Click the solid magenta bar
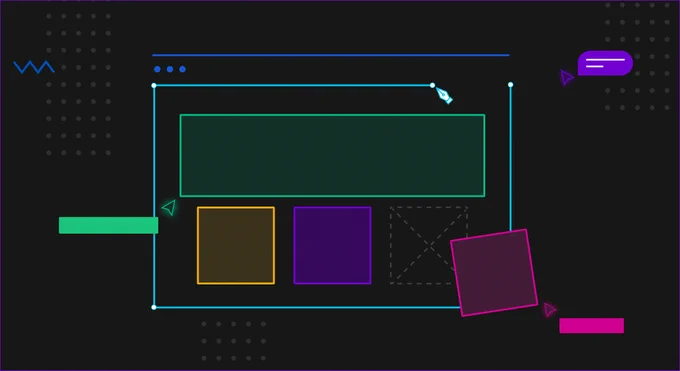680x371 pixels. click(x=592, y=325)
